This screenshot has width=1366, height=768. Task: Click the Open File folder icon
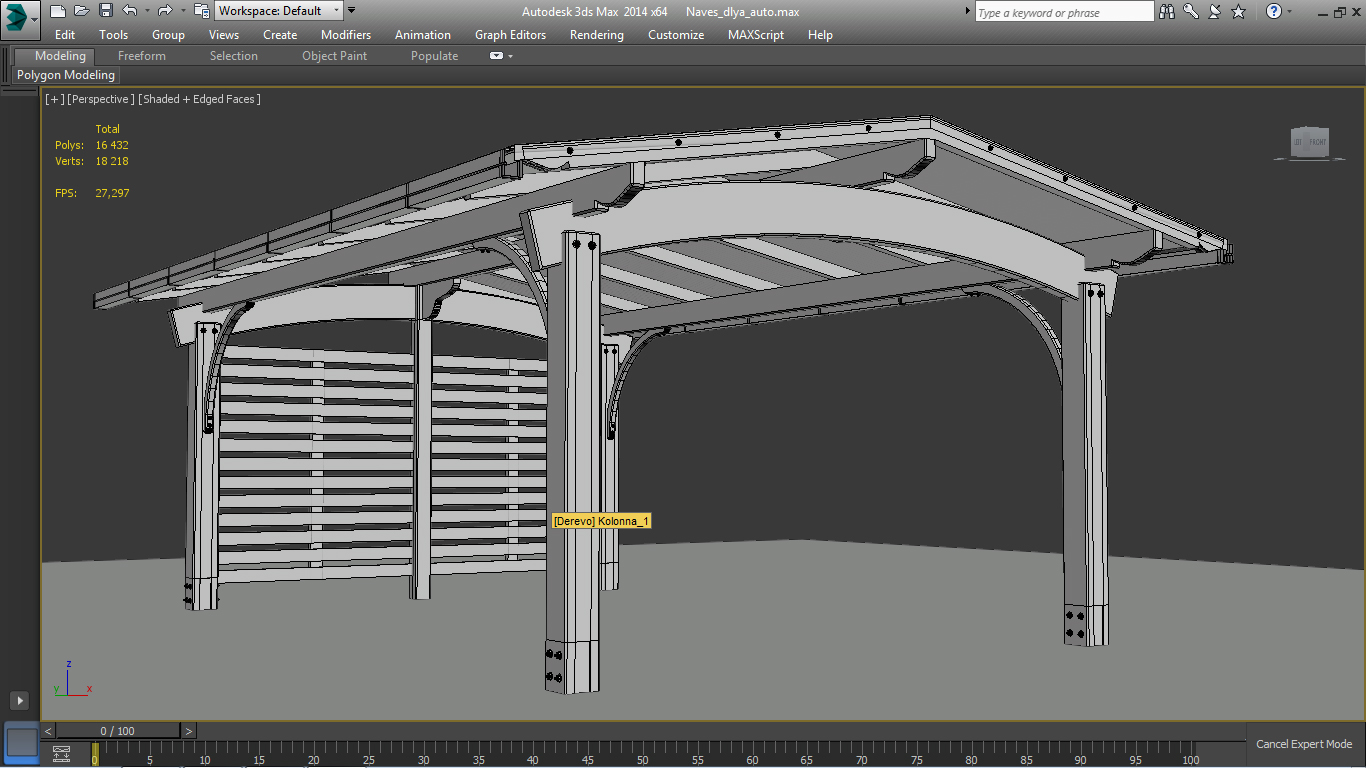(x=81, y=11)
